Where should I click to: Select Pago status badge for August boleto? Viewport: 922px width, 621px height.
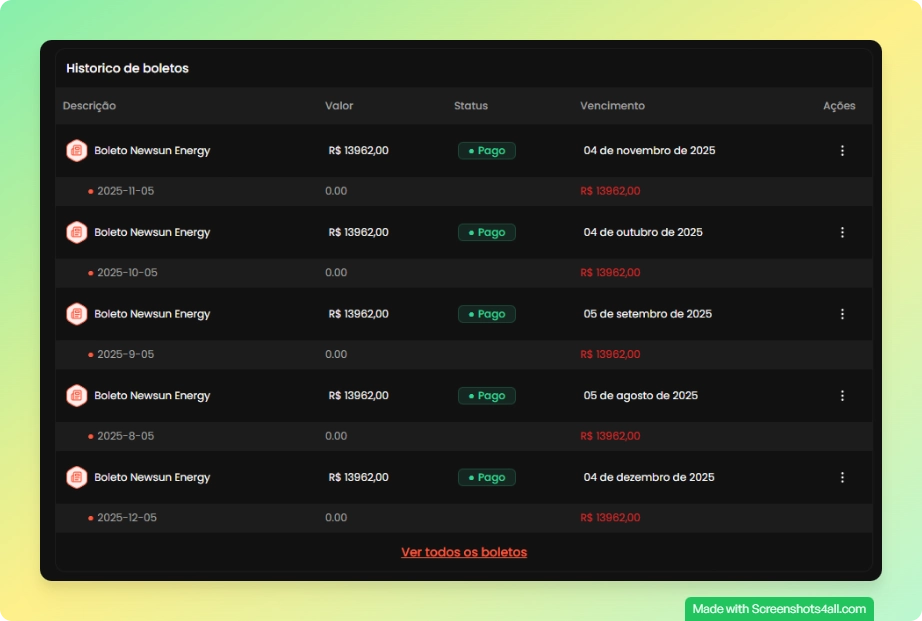tap(487, 396)
